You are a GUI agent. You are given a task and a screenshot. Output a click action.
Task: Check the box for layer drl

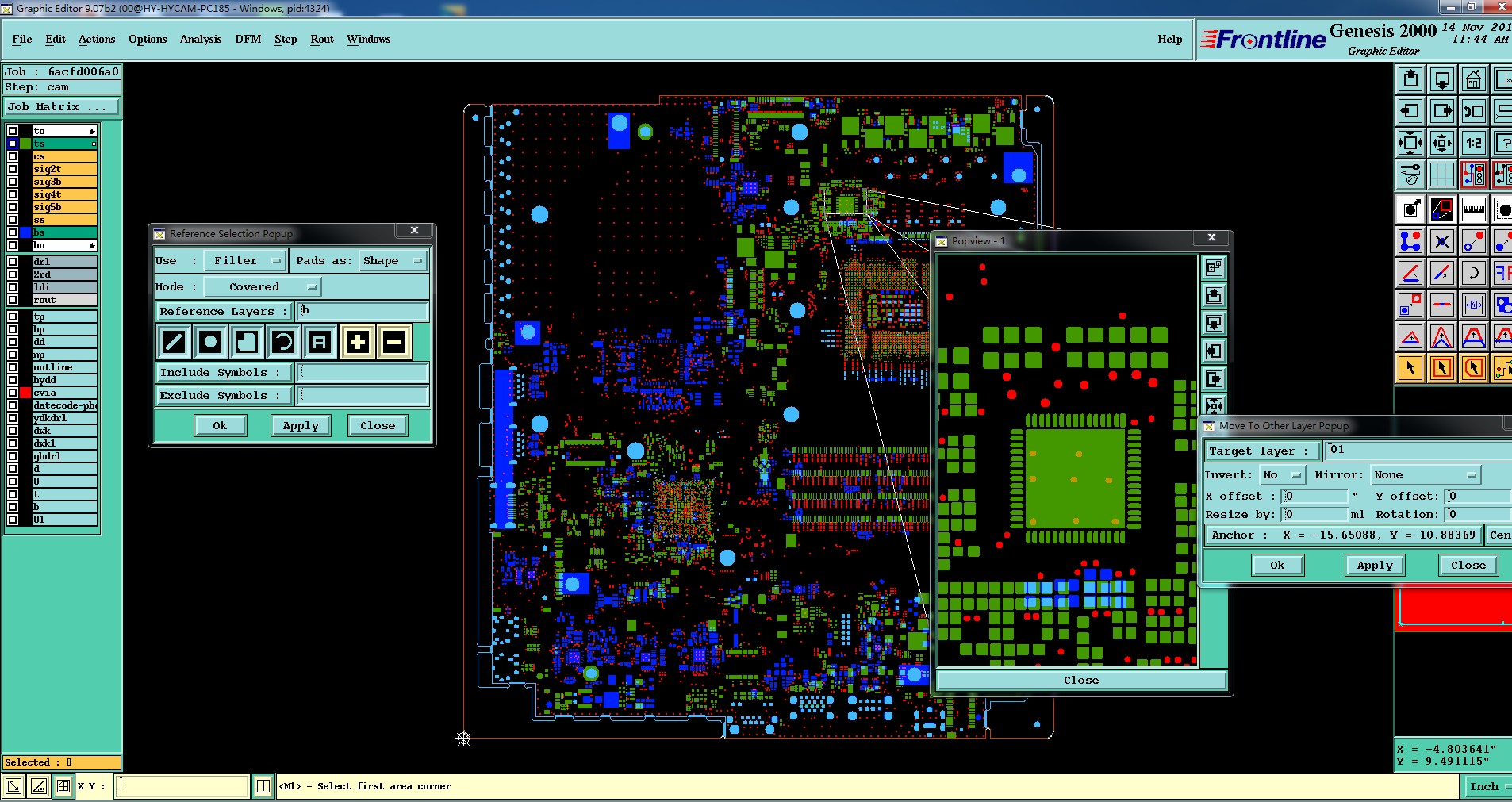[13, 262]
